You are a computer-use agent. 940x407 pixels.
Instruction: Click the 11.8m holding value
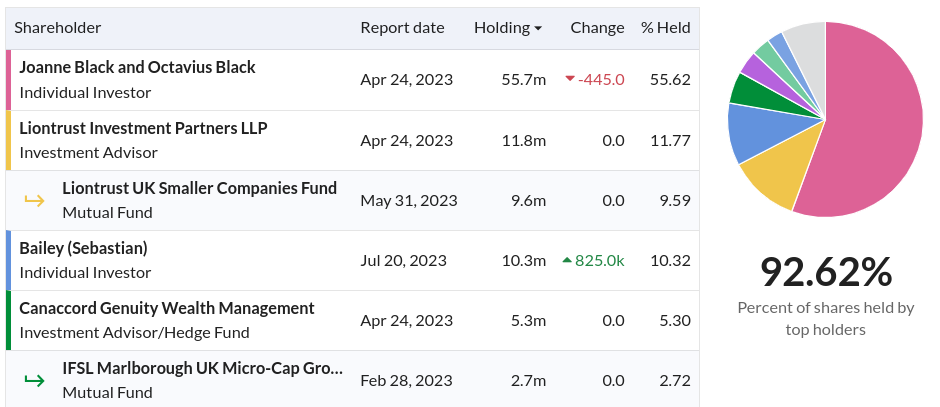click(x=524, y=140)
